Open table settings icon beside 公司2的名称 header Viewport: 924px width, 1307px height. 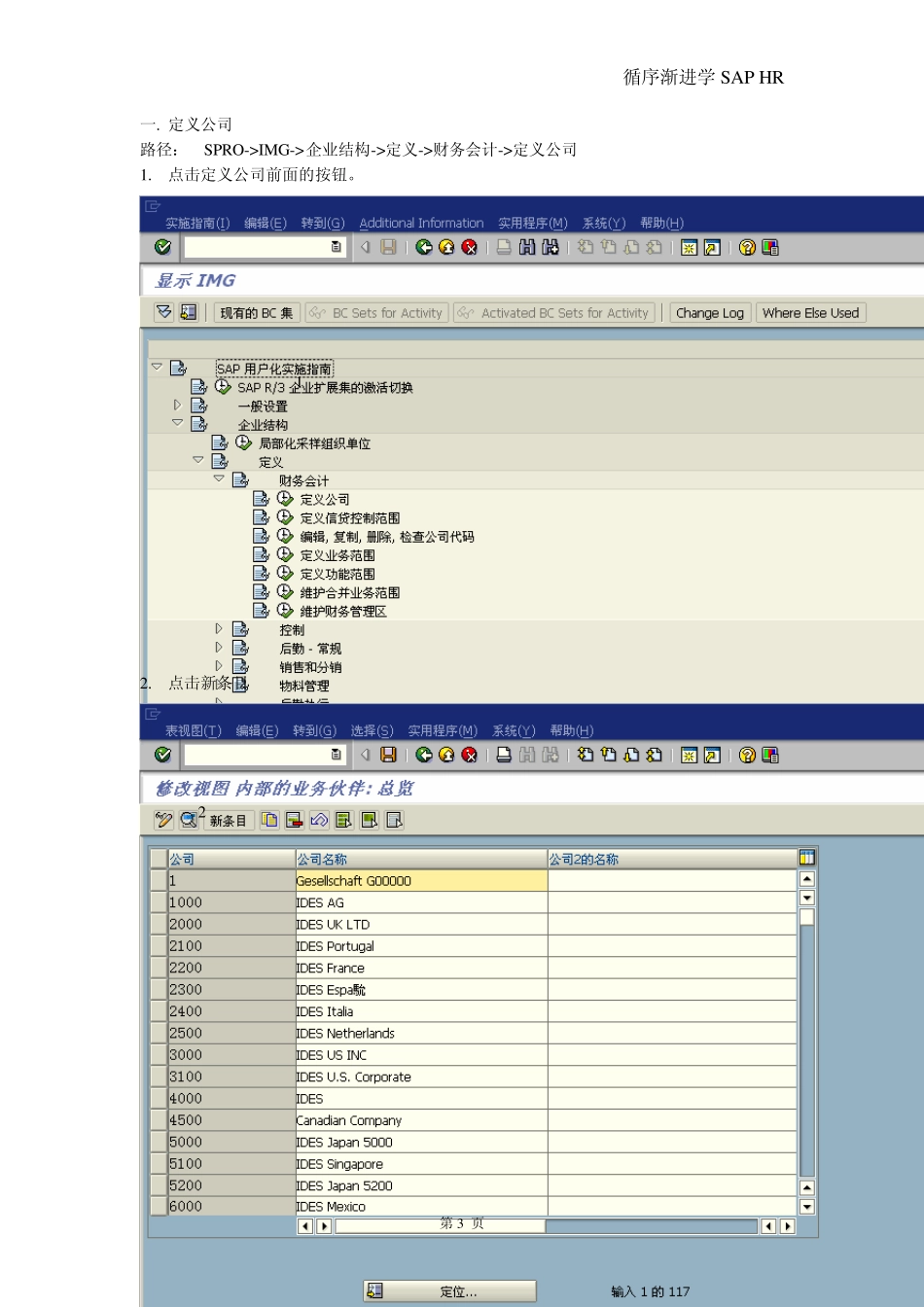806,858
